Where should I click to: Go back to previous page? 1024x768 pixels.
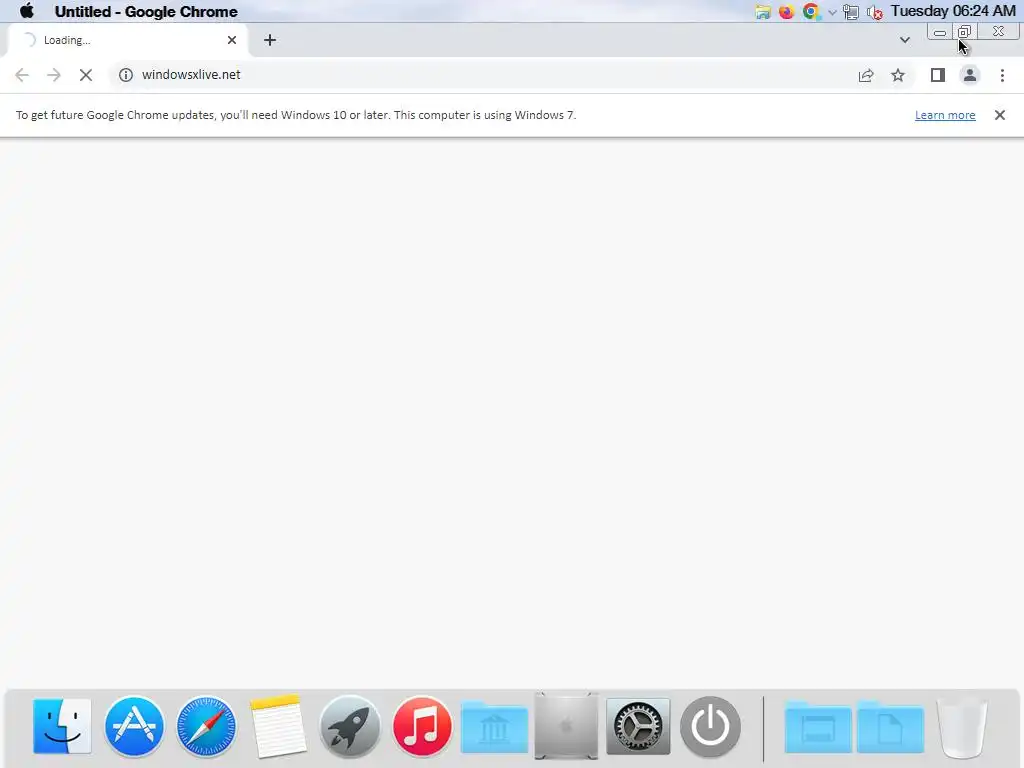[22, 74]
